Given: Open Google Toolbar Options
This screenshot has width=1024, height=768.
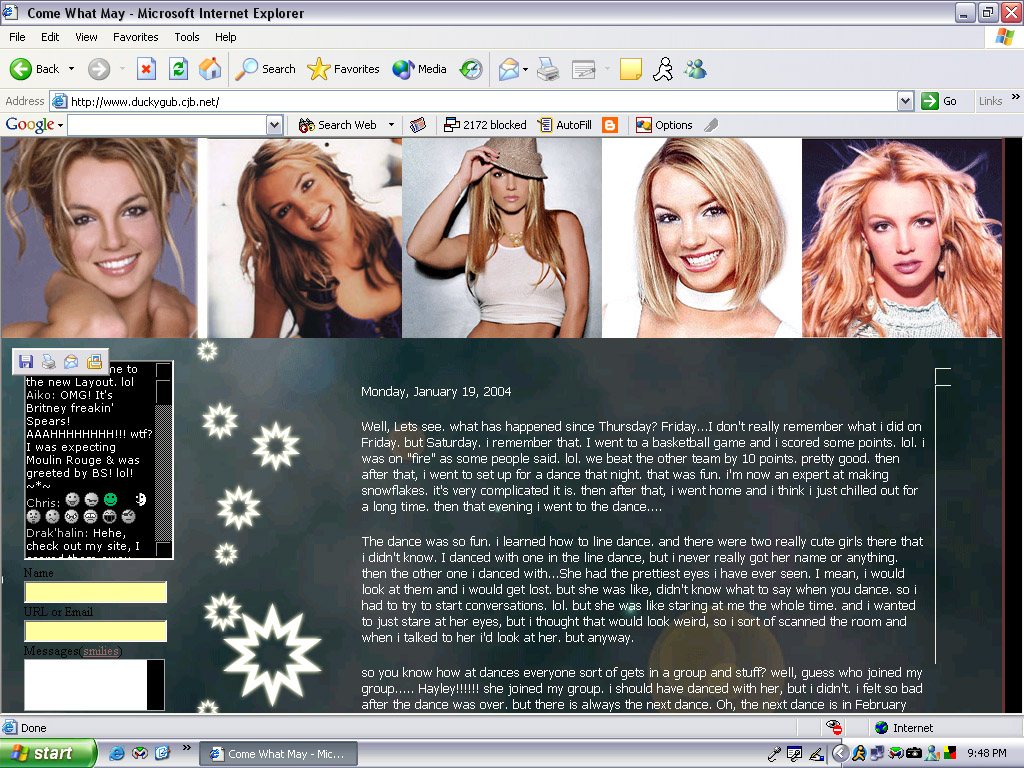Looking at the screenshot, I should [664, 125].
